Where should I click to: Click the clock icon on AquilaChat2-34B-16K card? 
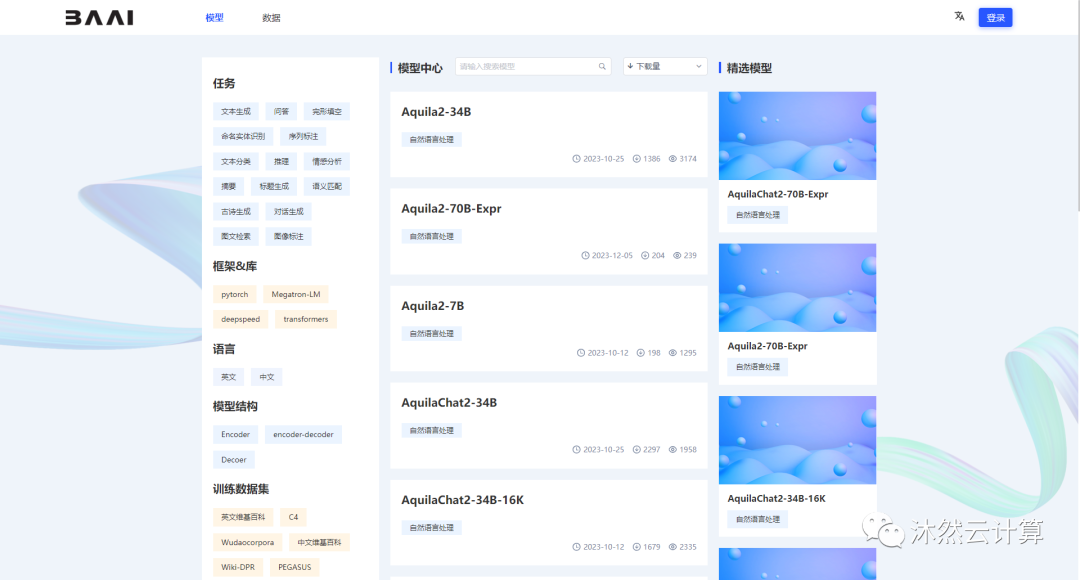pyautogui.click(x=577, y=547)
